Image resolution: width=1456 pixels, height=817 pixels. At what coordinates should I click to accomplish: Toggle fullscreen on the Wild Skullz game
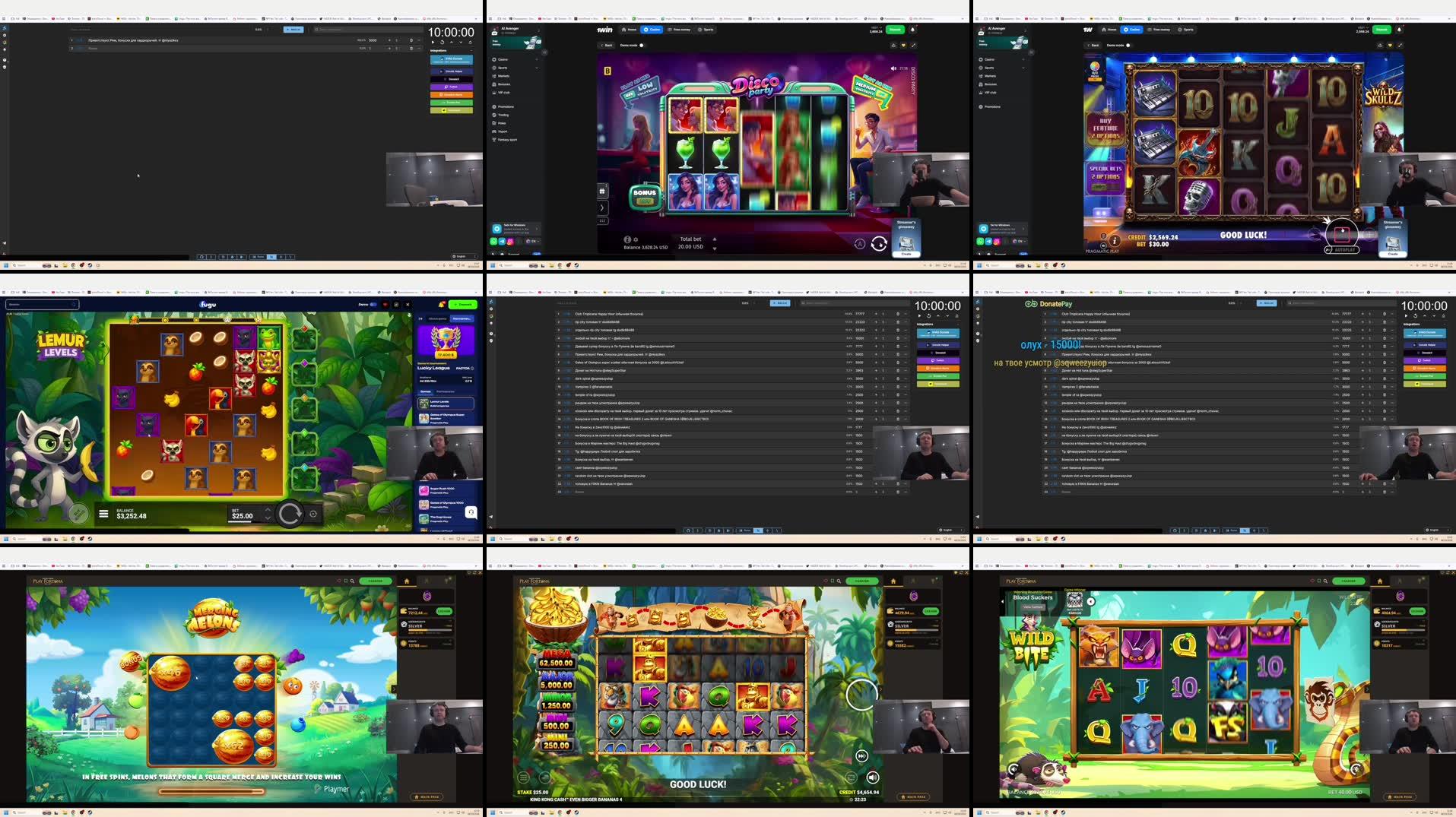[x=1401, y=44]
